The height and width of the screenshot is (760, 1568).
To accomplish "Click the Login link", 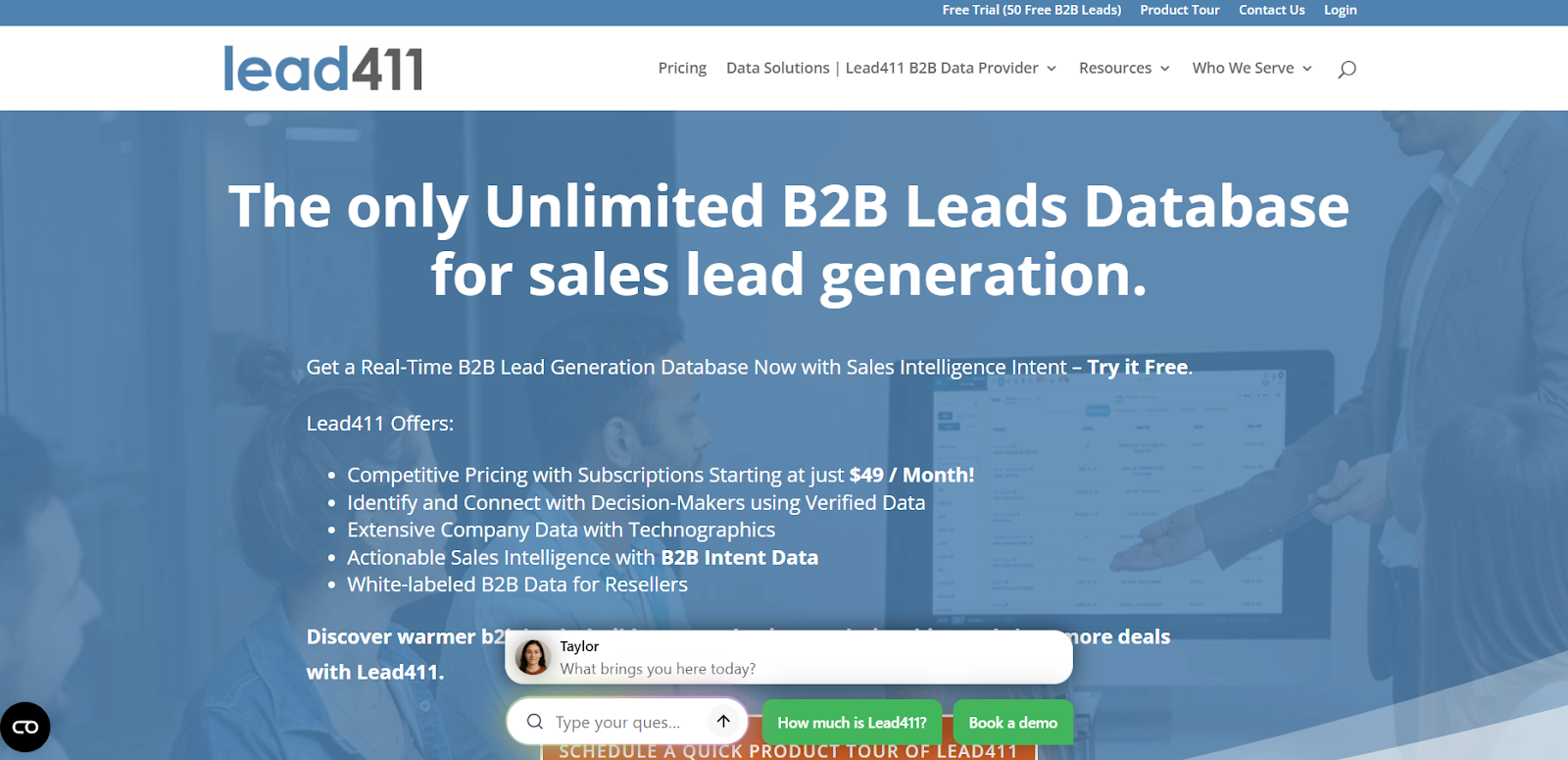I will (1340, 10).
